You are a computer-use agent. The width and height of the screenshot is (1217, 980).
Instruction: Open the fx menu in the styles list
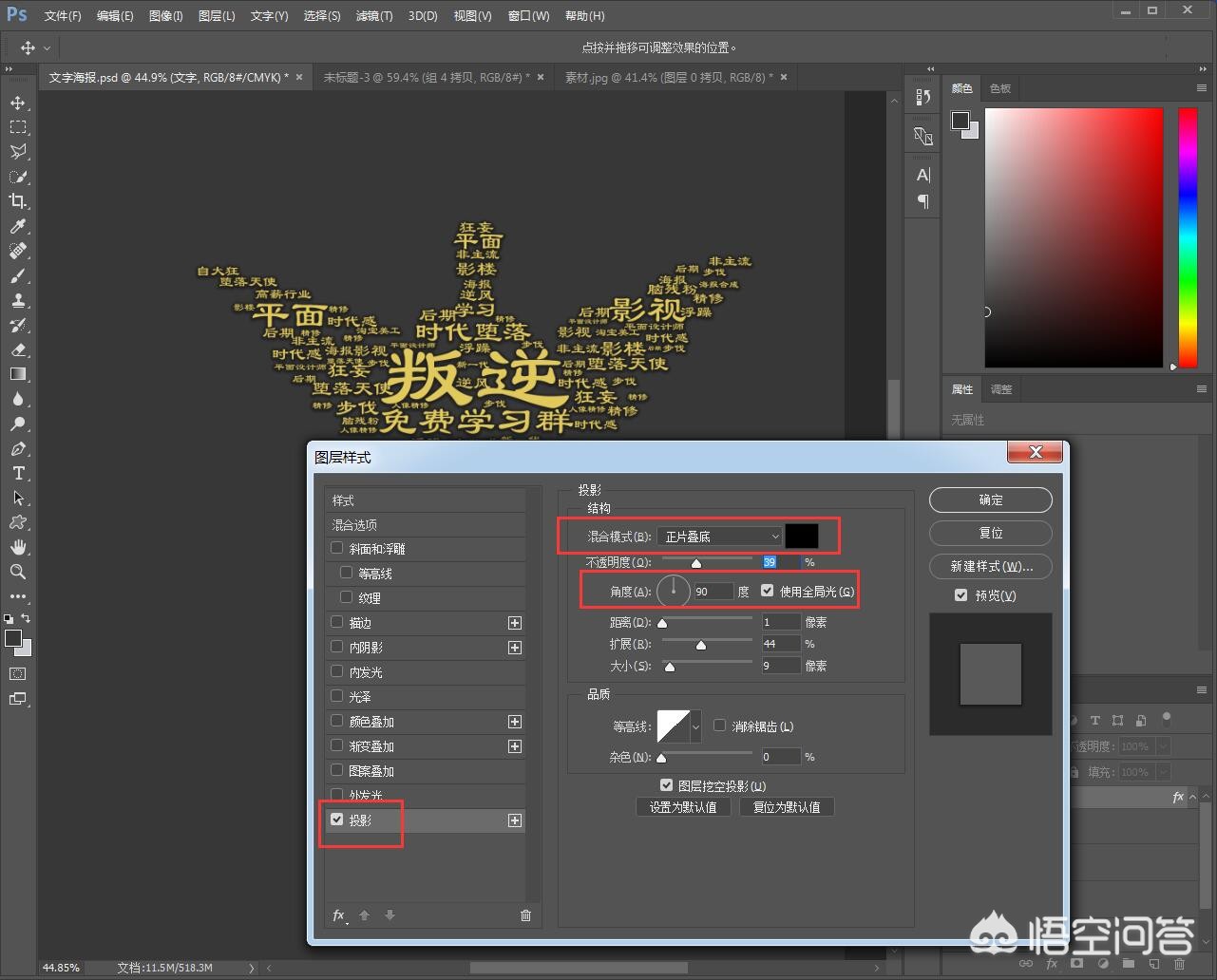coord(339,915)
